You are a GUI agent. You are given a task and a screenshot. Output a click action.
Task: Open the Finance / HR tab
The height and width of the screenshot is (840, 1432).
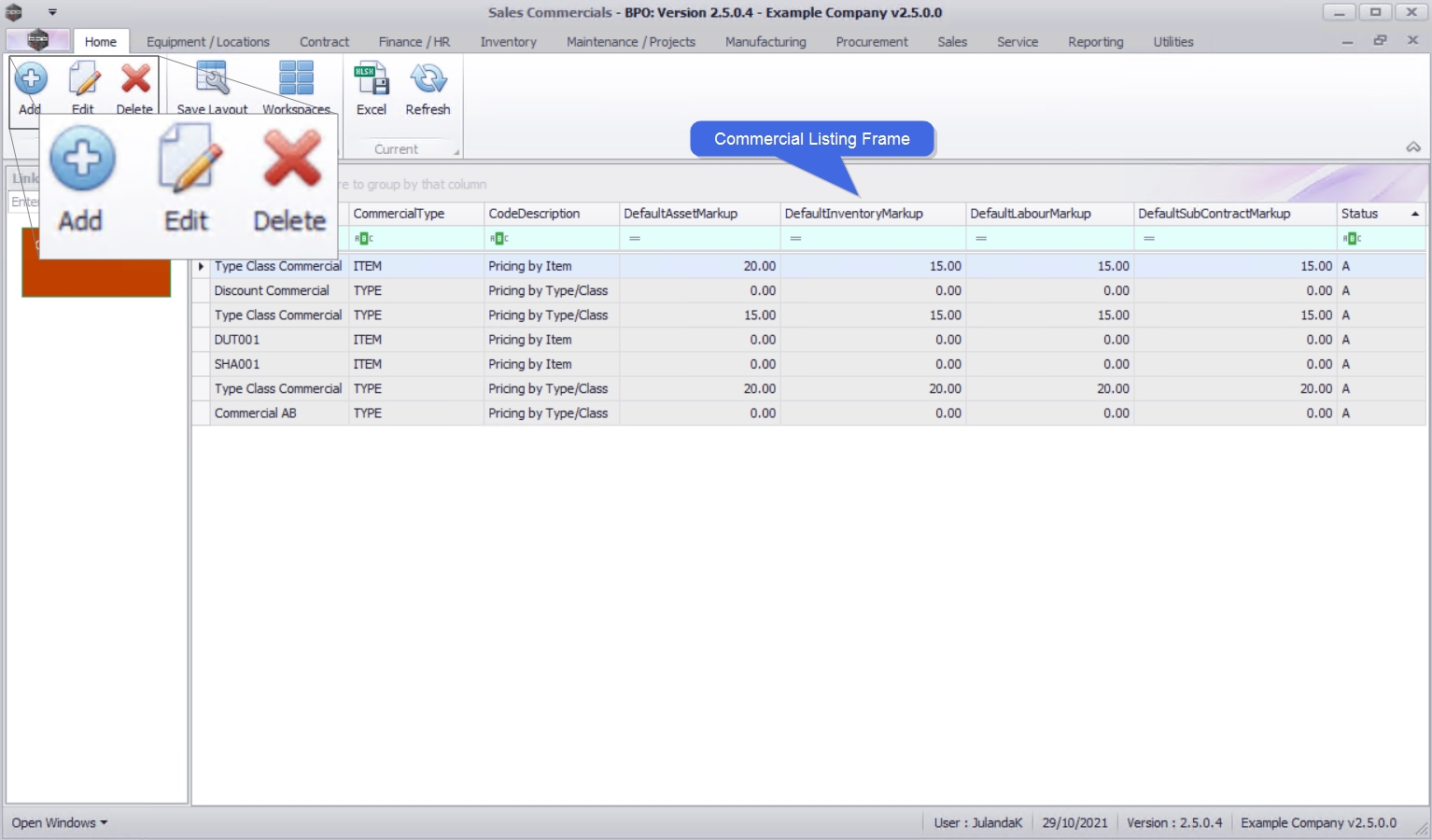pyautogui.click(x=414, y=42)
